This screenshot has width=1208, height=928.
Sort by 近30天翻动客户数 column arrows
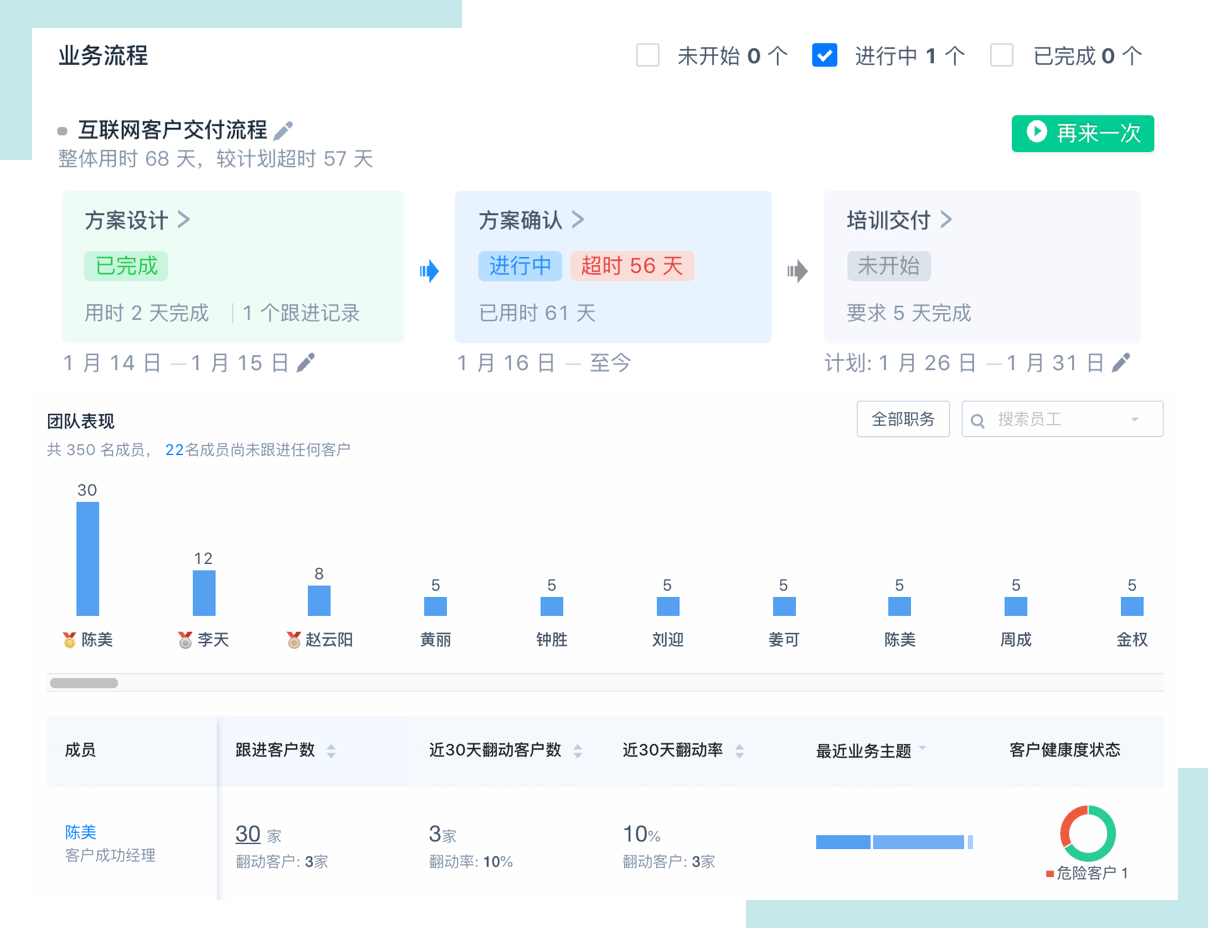[577, 751]
